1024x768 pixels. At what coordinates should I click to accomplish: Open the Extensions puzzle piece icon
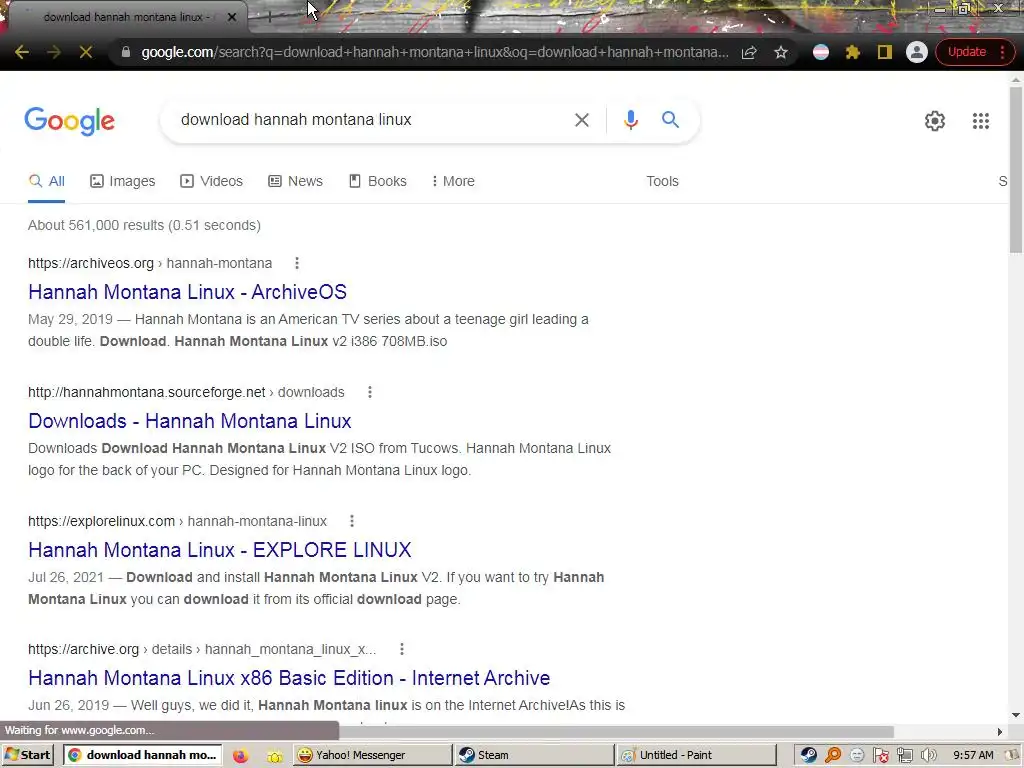click(x=852, y=52)
